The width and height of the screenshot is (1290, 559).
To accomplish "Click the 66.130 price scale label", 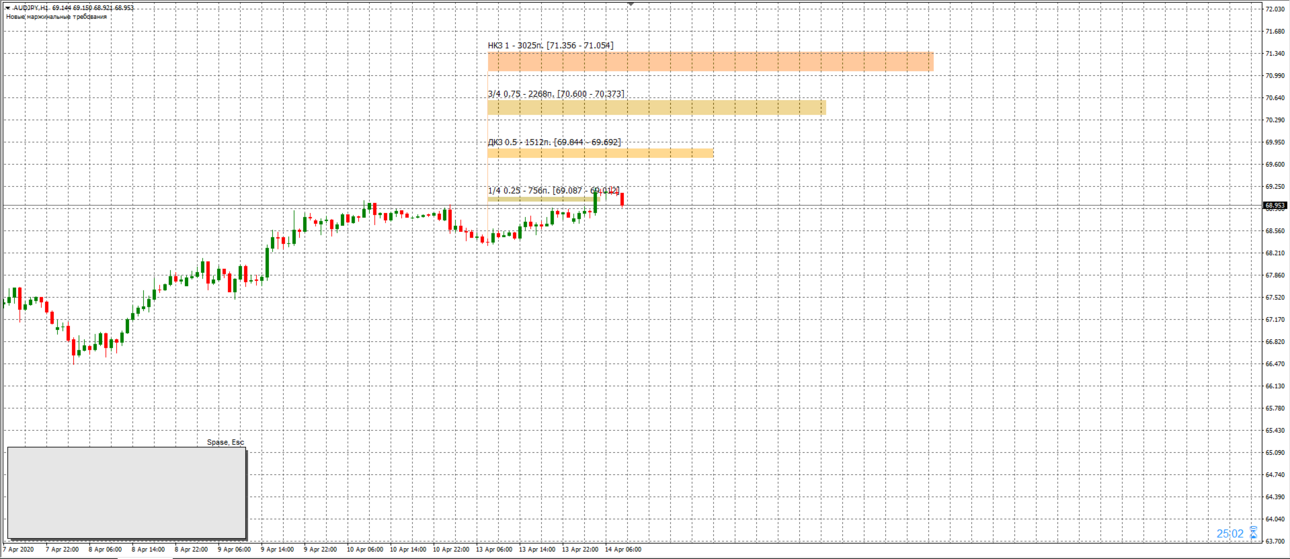I will 1275,386.
